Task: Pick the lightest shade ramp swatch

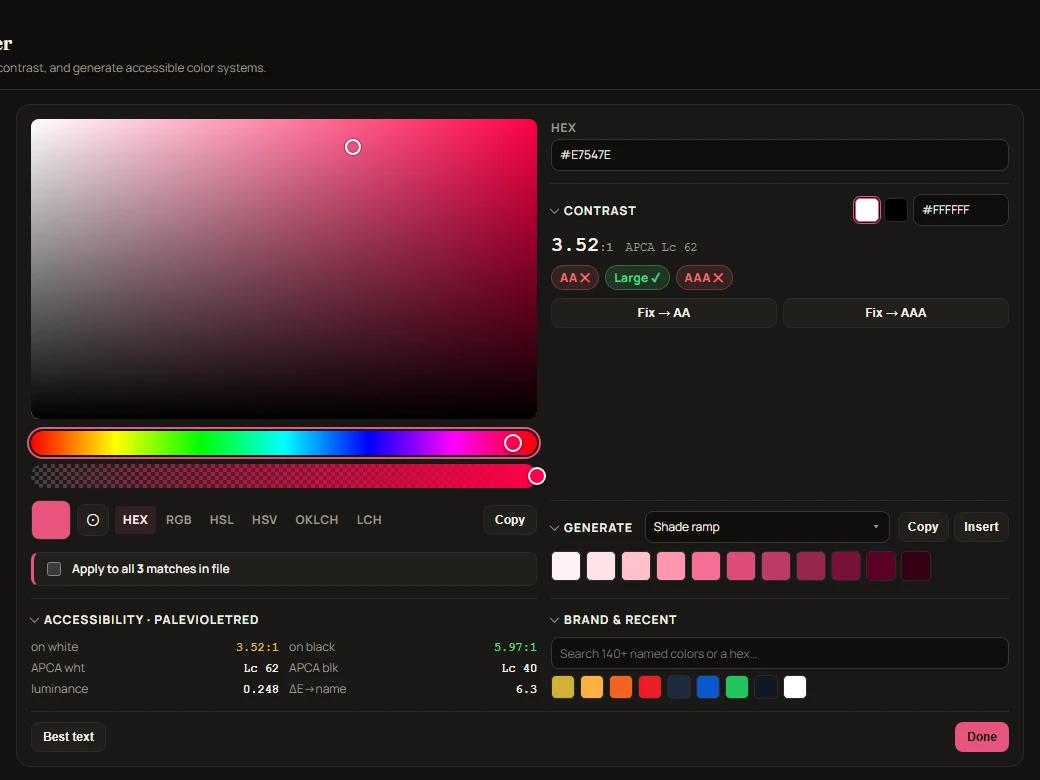Action: click(566, 566)
